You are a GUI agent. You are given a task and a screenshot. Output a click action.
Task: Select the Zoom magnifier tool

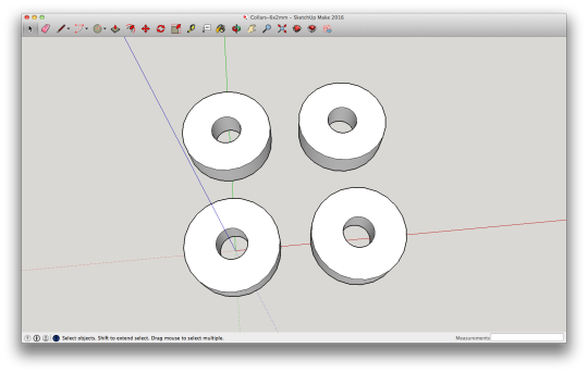pos(267,29)
